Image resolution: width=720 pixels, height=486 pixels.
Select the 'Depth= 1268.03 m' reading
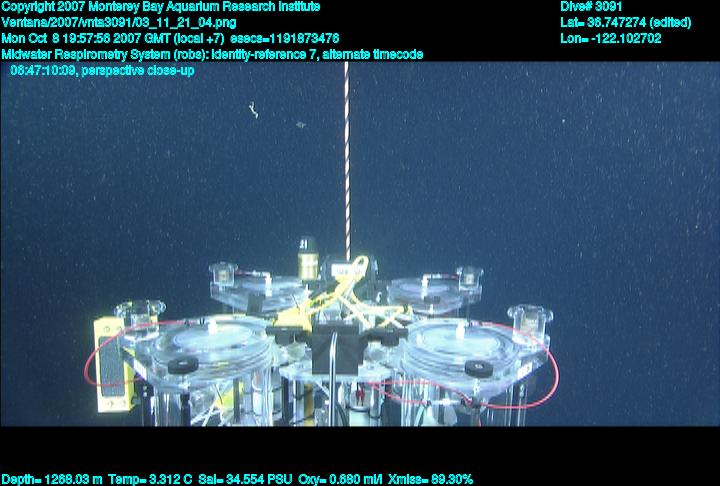(x=52, y=480)
